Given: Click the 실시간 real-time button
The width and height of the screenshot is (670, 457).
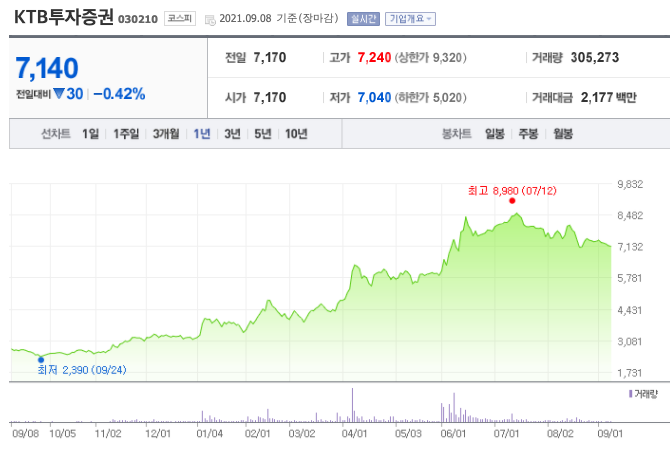Looking at the screenshot, I should (x=363, y=19).
